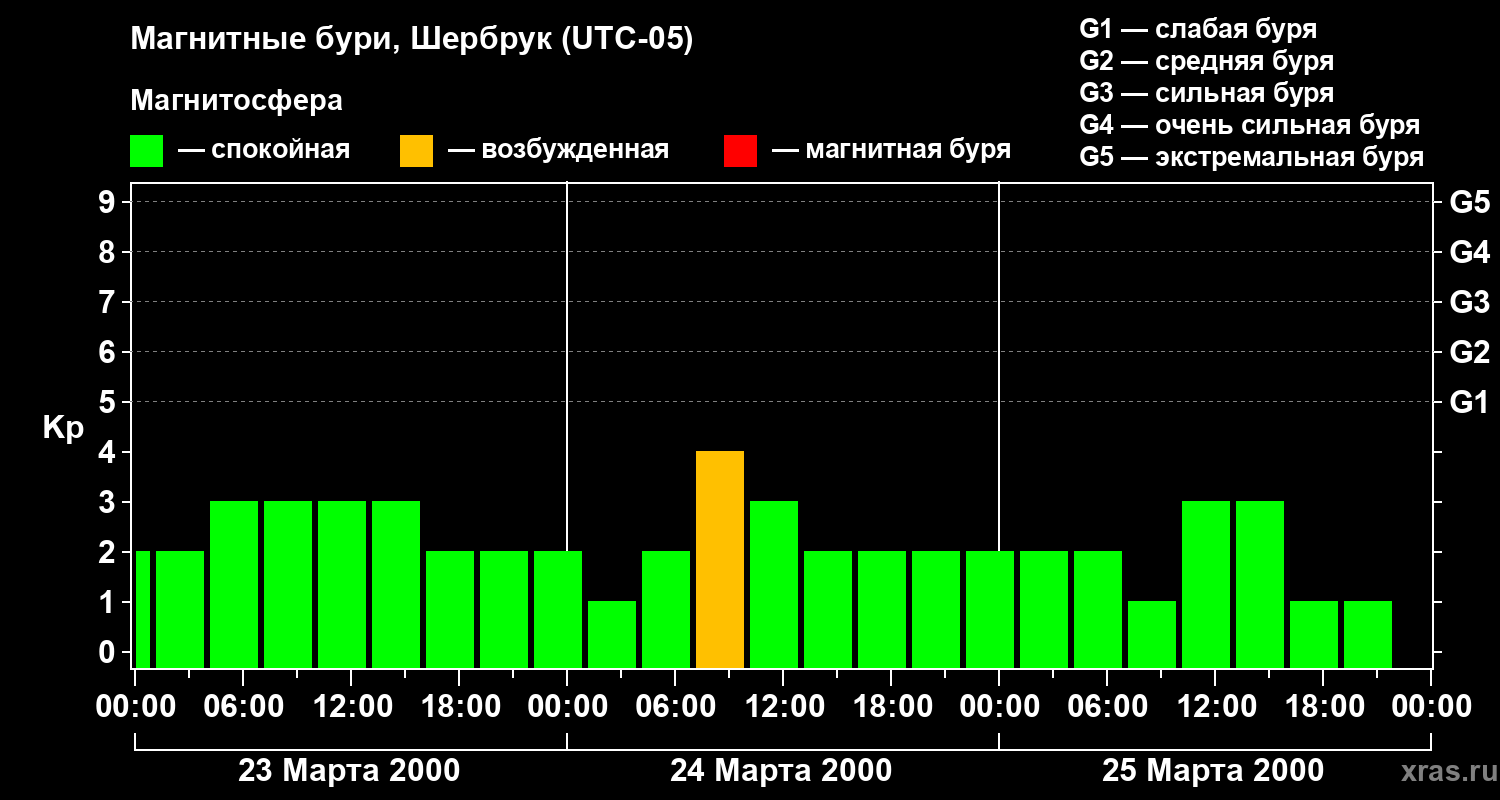Click the chart title 'Магнитные бури, Шербрук (UTC-05)'
The height and width of the screenshot is (800, 1500).
(x=412, y=40)
